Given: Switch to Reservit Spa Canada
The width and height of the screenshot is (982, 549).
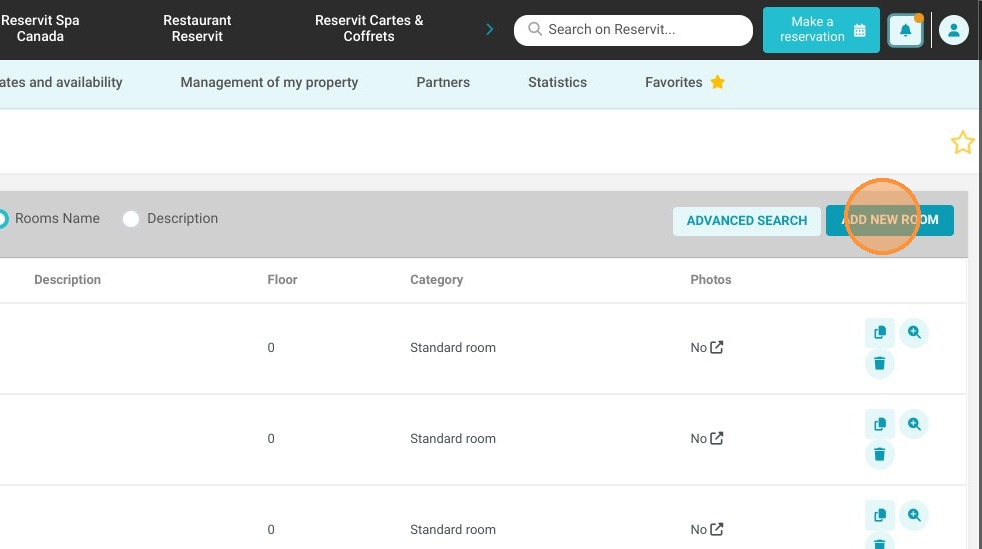Looking at the screenshot, I should pyautogui.click(x=39, y=28).
